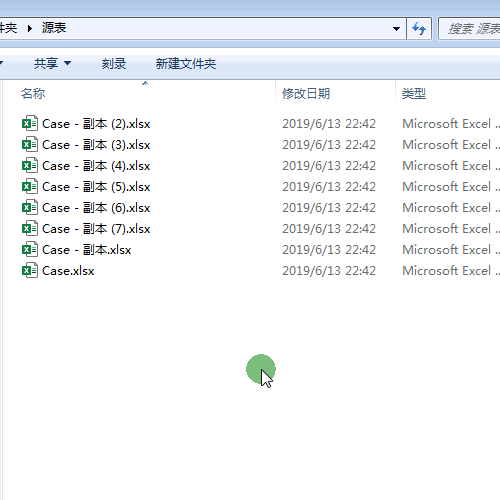
Task: Click the Excel icon of Case - 副本 (7).xlsx
Action: point(30,229)
